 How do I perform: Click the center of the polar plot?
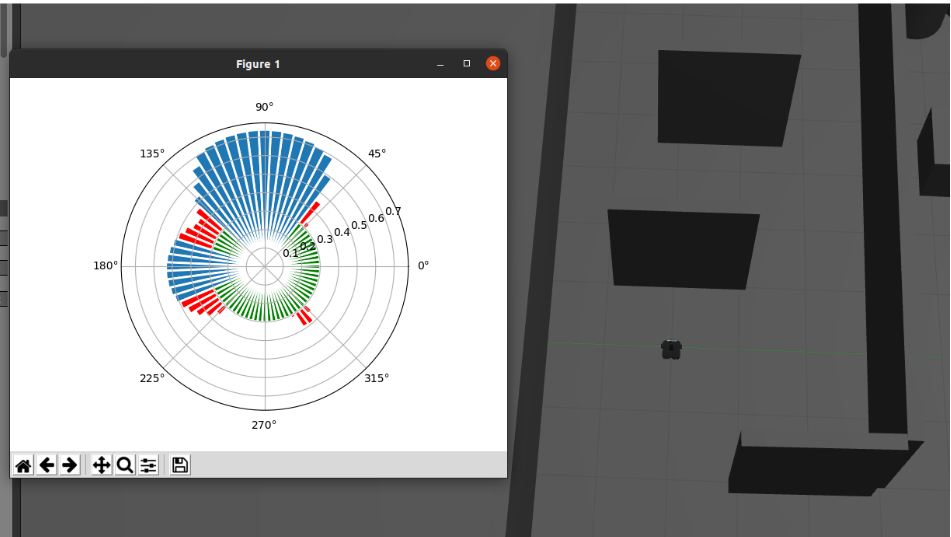click(x=265, y=267)
